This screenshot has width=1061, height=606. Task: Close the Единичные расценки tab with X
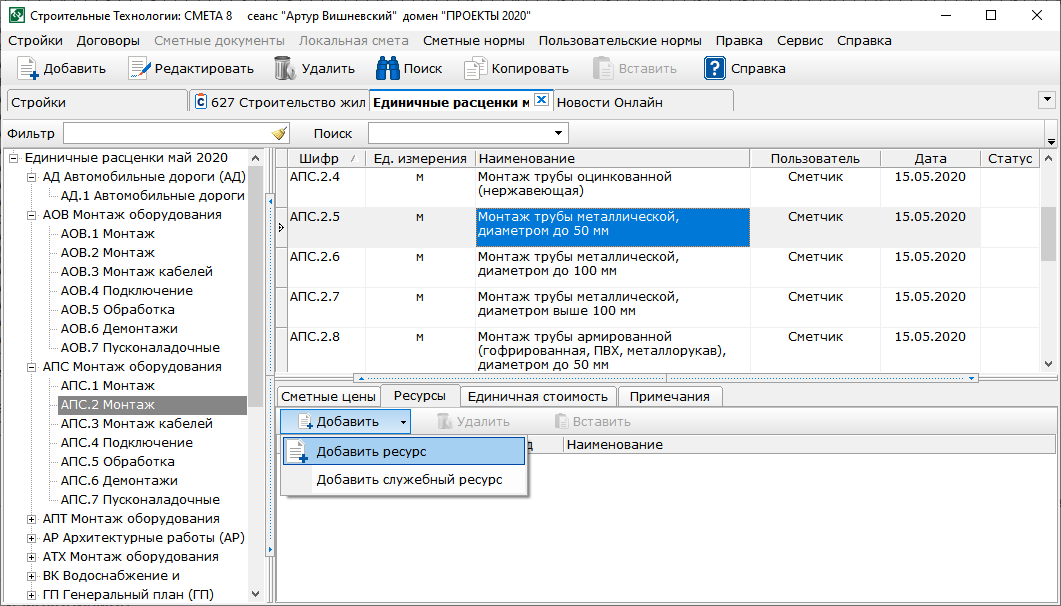pyautogui.click(x=541, y=100)
